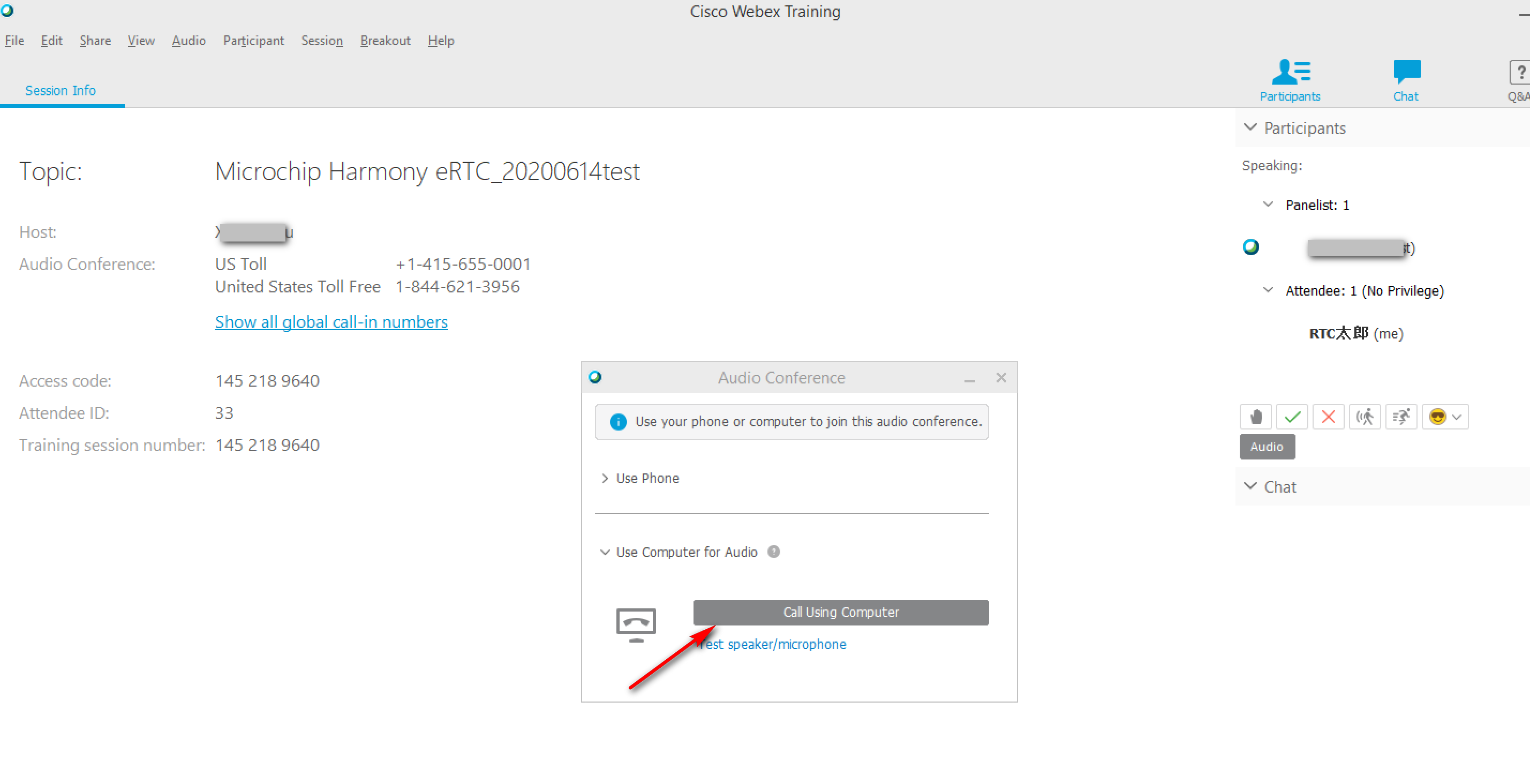Image resolution: width=1530 pixels, height=784 pixels.
Task: Click the Attendee ID value 33
Action: point(224,413)
